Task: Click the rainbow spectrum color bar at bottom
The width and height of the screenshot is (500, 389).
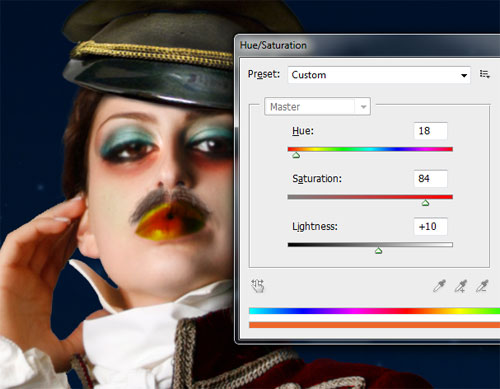Action: [374, 311]
